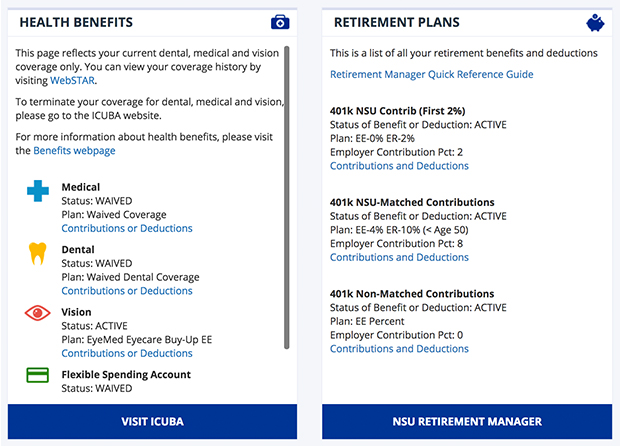Open the Benefits webpage link
620x446 pixels.
point(74,151)
